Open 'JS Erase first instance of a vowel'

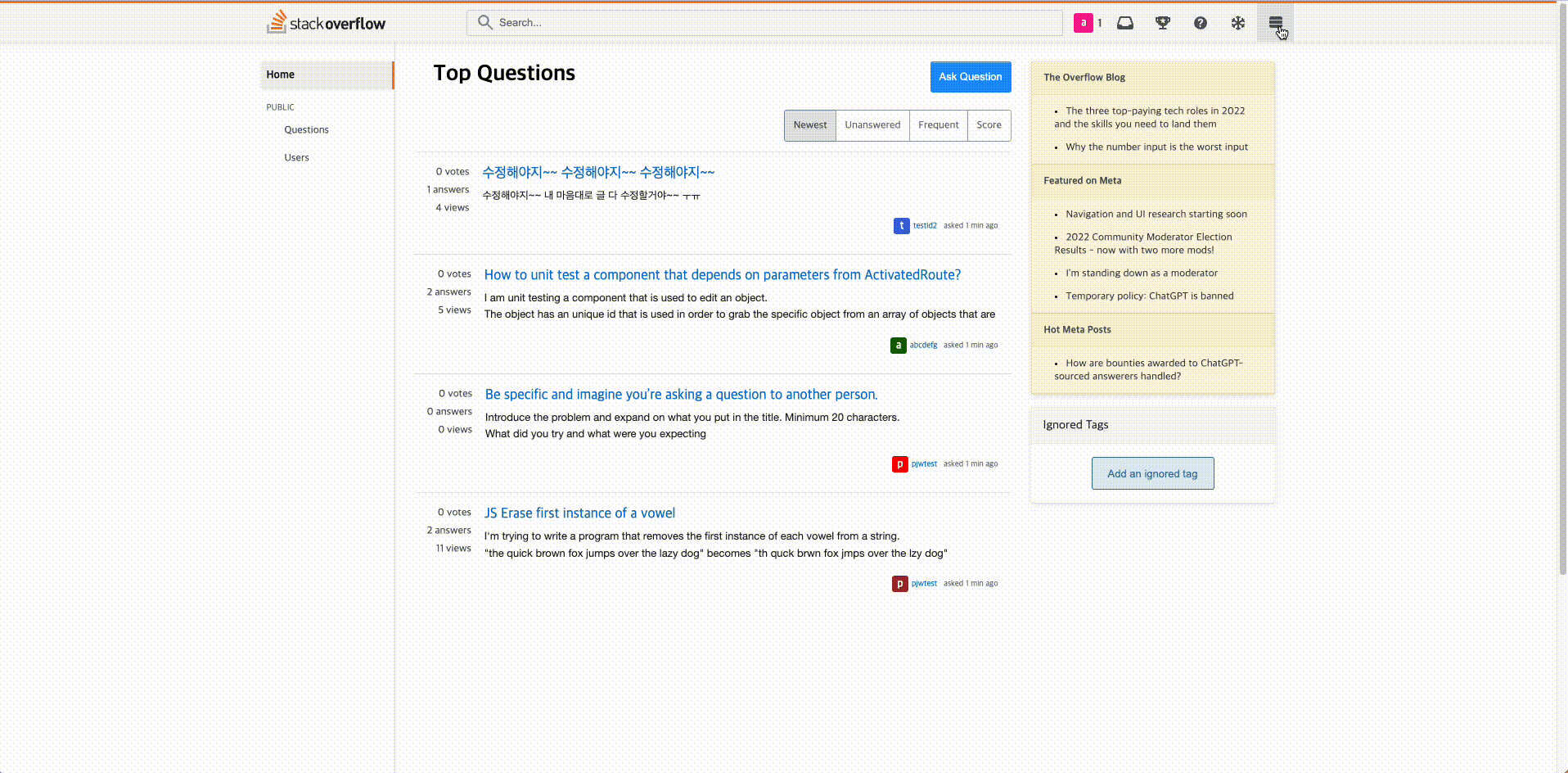click(579, 513)
